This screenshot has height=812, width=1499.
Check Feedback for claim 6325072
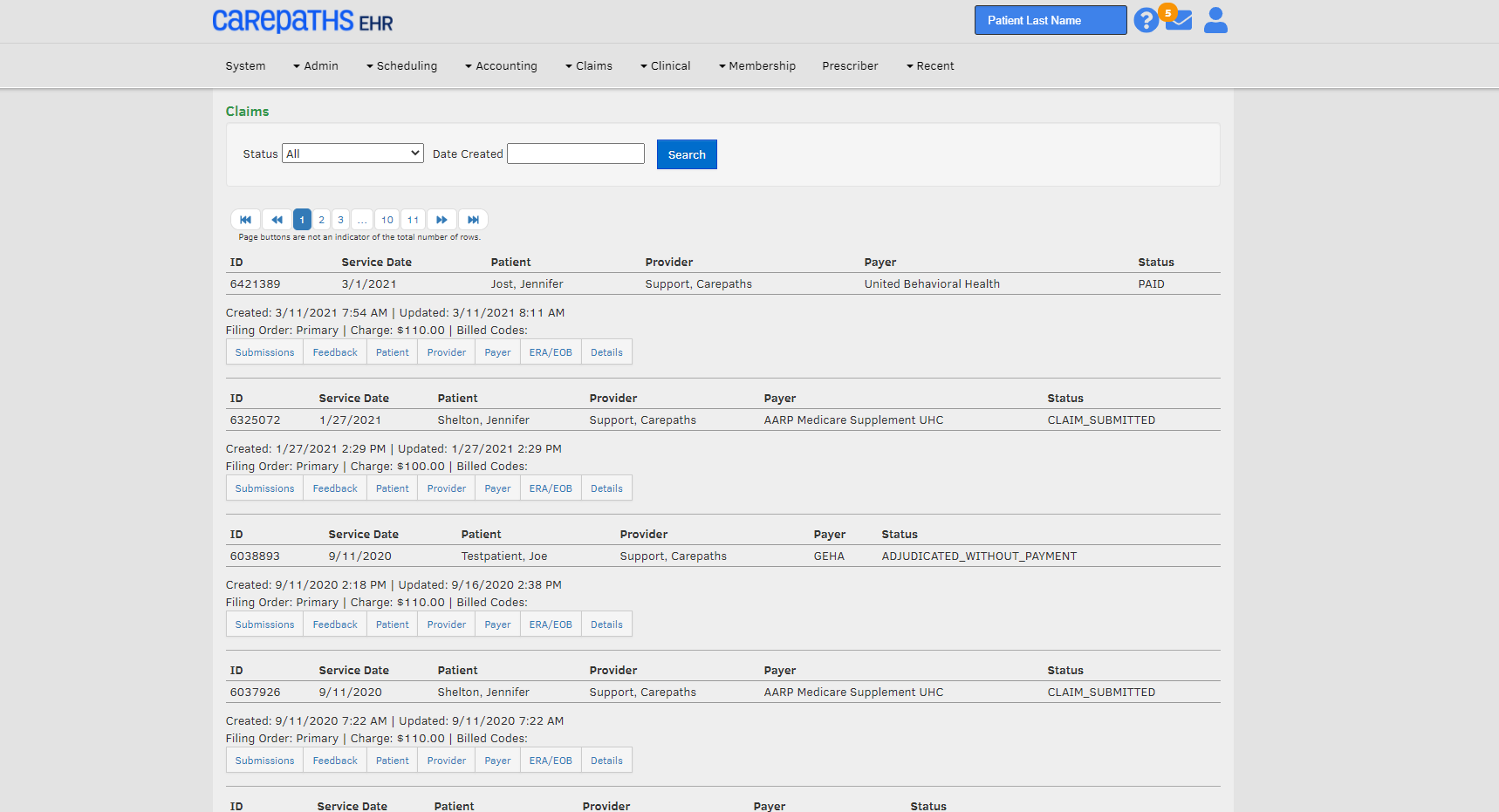[334, 488]
